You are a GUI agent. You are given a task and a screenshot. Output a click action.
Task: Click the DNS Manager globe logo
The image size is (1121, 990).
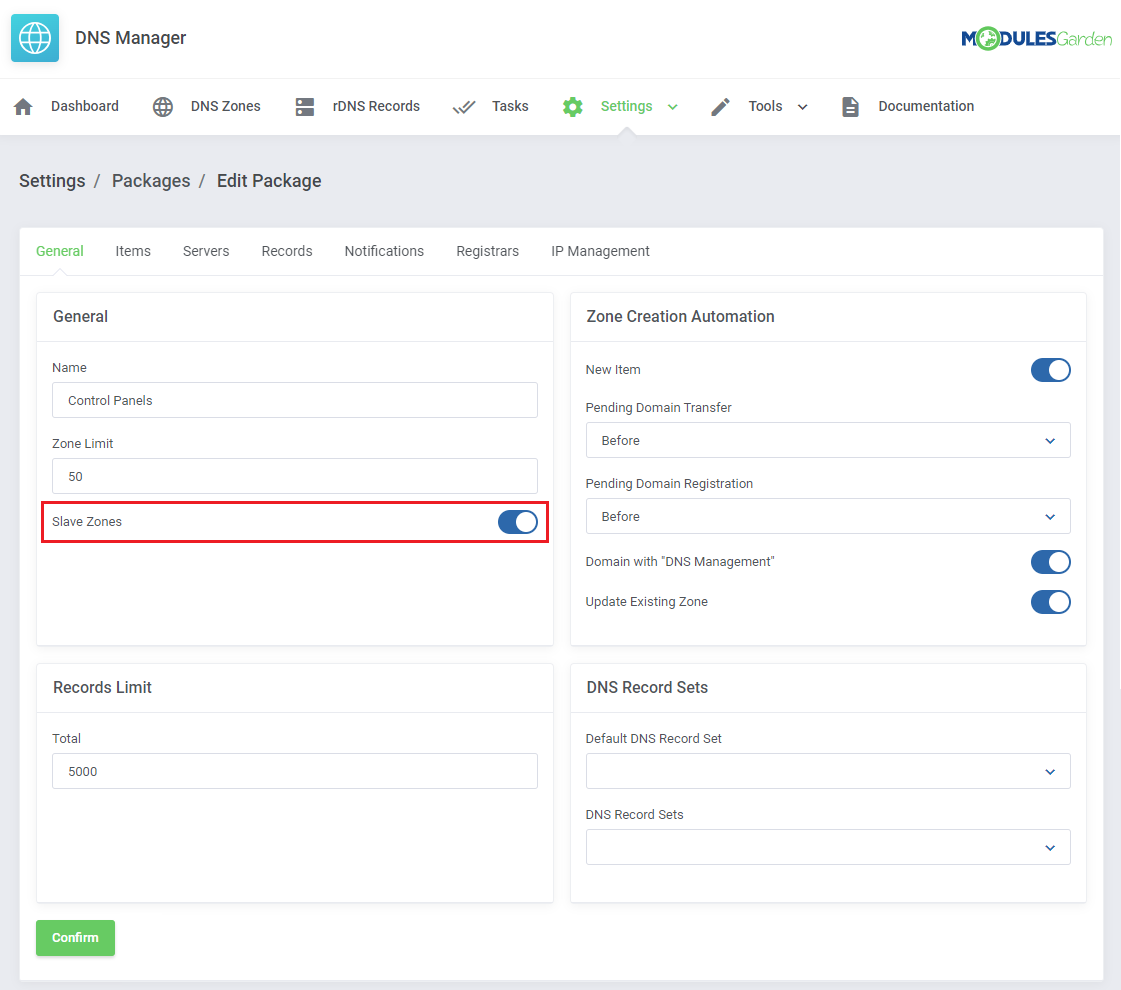point(35,38)
